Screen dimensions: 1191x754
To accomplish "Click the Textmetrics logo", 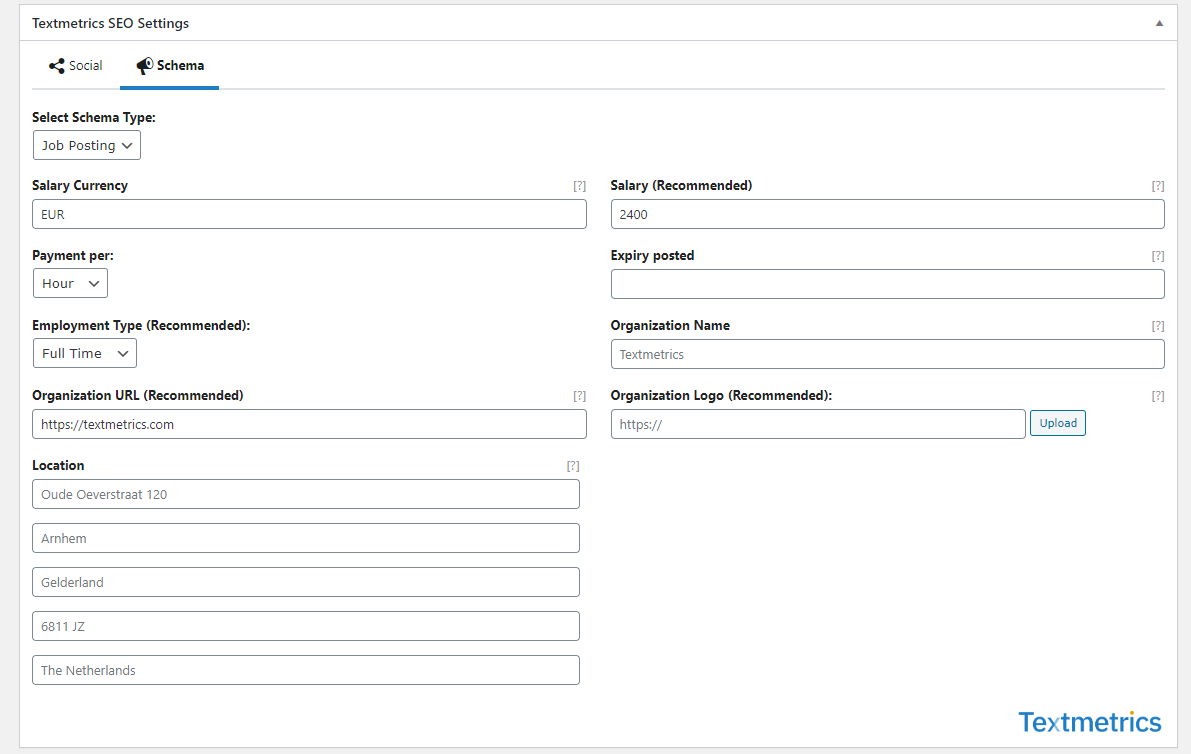I will click(x=1089, y=722).
